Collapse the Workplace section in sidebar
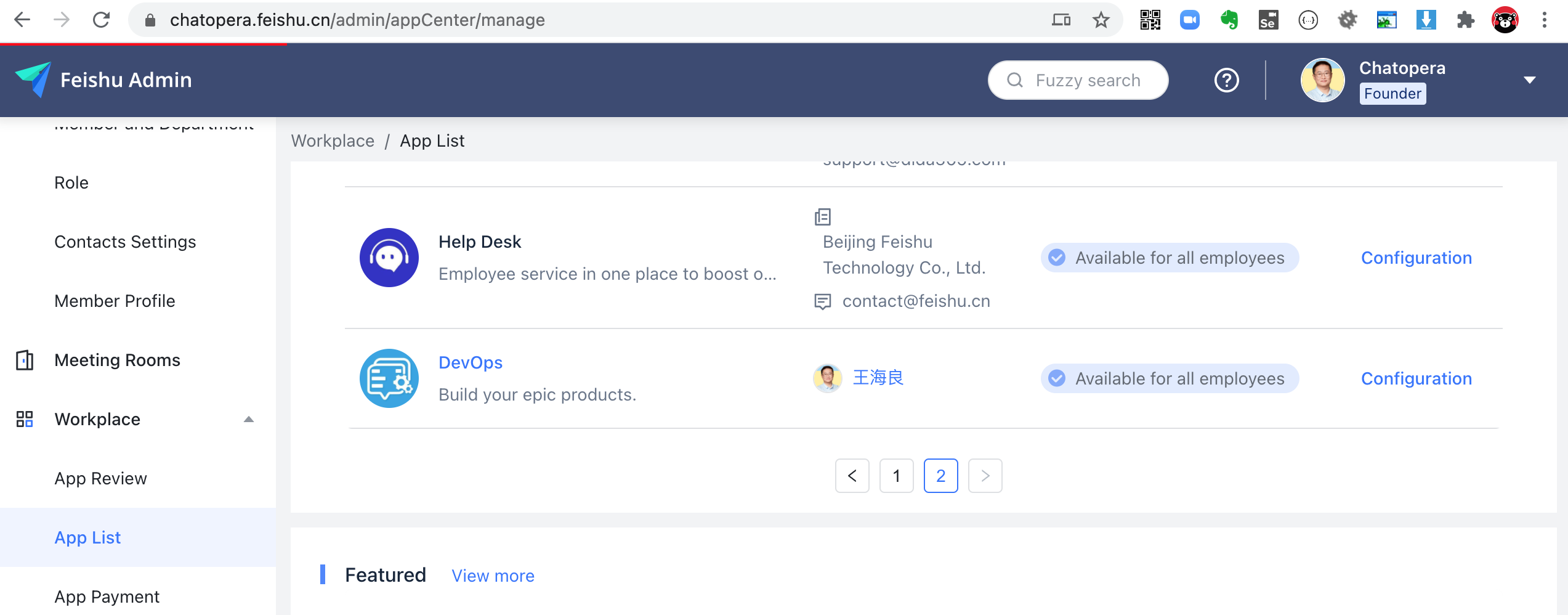This screenshot has width=1568, height=615. point(249,419)
